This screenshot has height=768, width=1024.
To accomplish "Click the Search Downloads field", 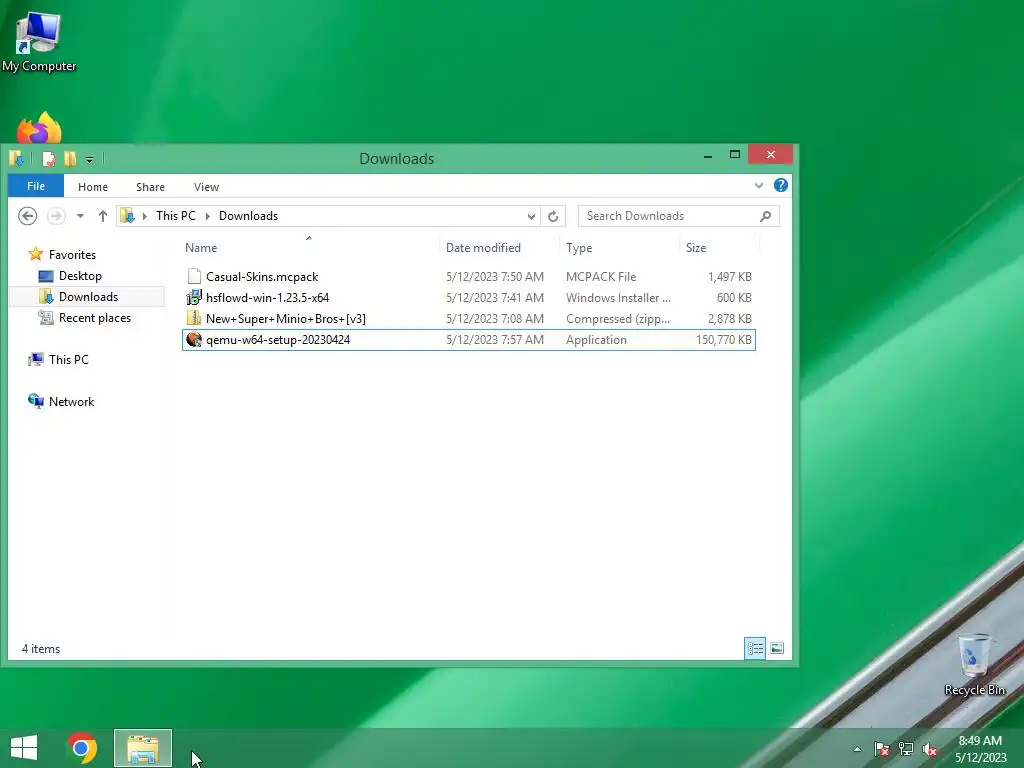I will pyautogui.click(x=679, y=216).
